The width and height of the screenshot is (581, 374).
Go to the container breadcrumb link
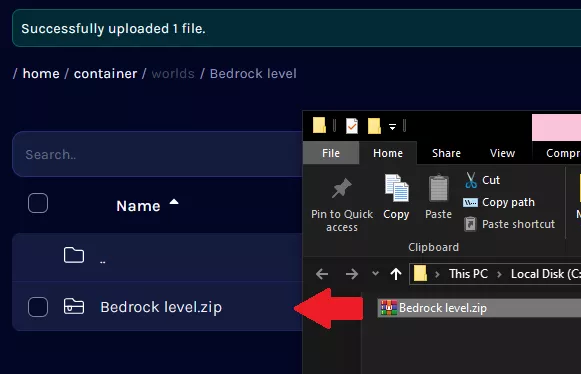click(x=106, y=73)
